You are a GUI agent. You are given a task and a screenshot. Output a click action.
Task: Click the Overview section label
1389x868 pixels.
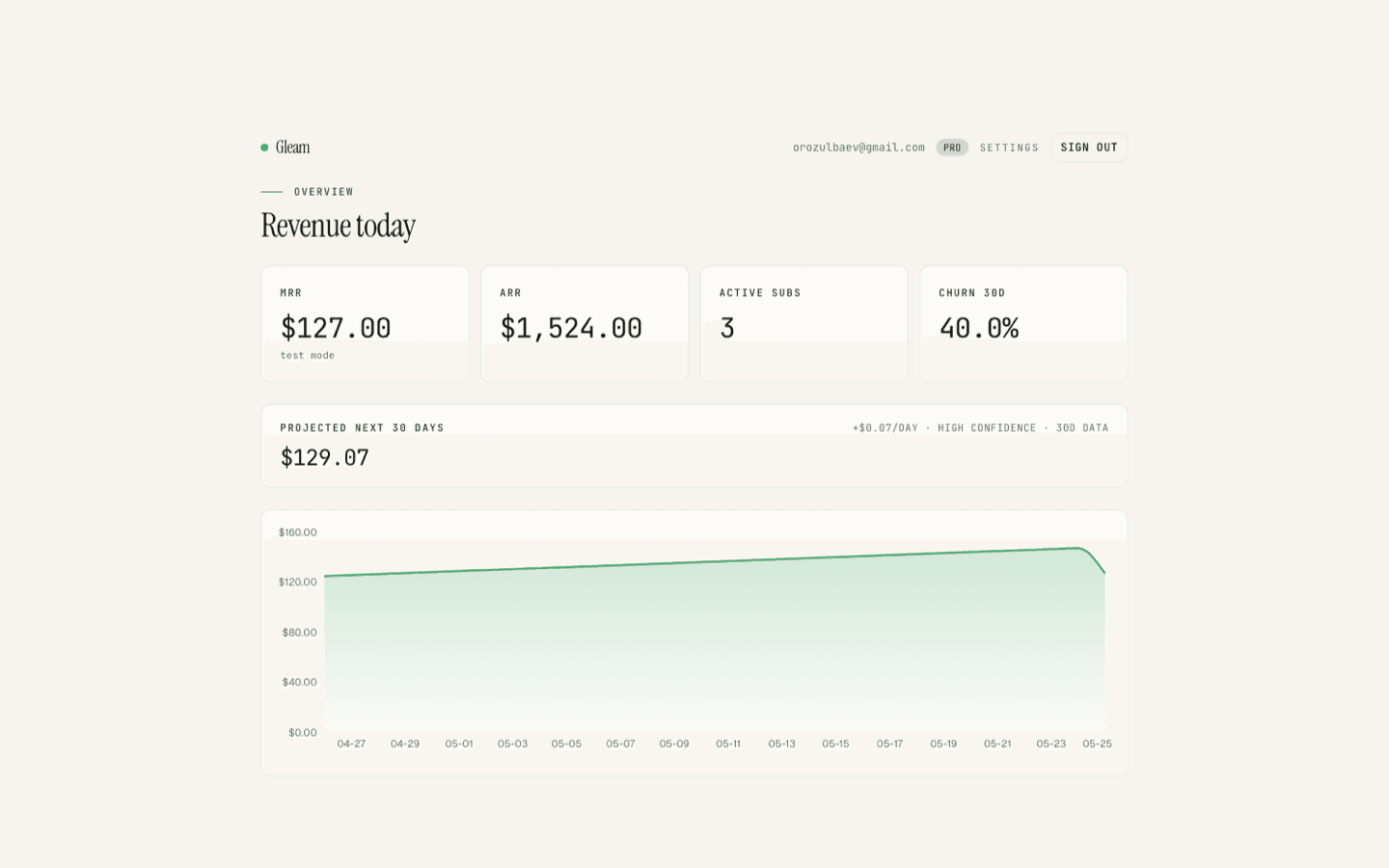[324, 192]
